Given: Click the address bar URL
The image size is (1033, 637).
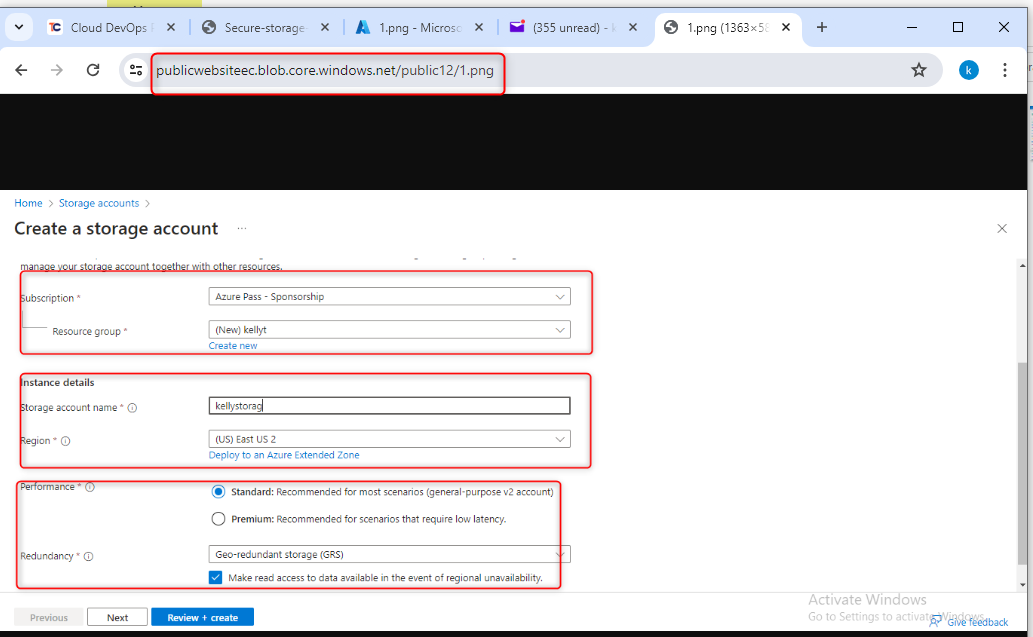Looking at the screenshot, I should [325, 70].
